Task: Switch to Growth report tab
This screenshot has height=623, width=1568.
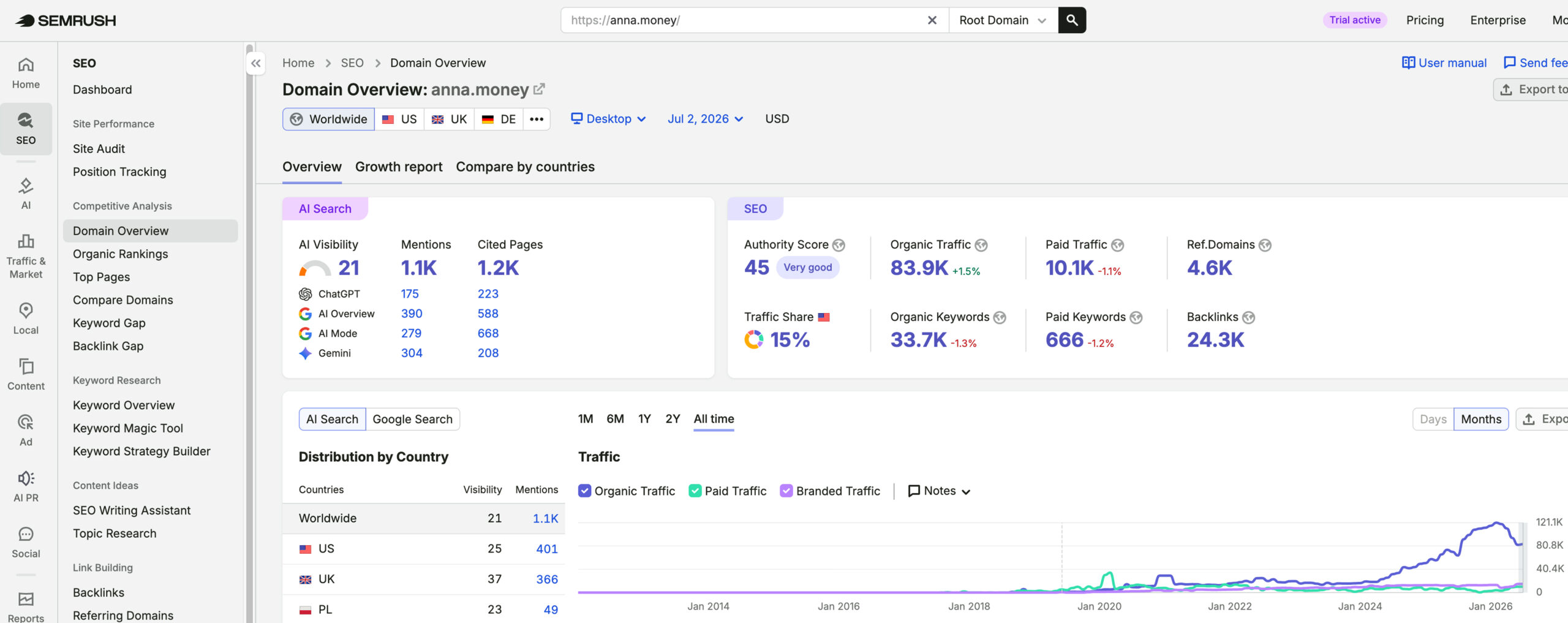Action: tap(399, 167)
